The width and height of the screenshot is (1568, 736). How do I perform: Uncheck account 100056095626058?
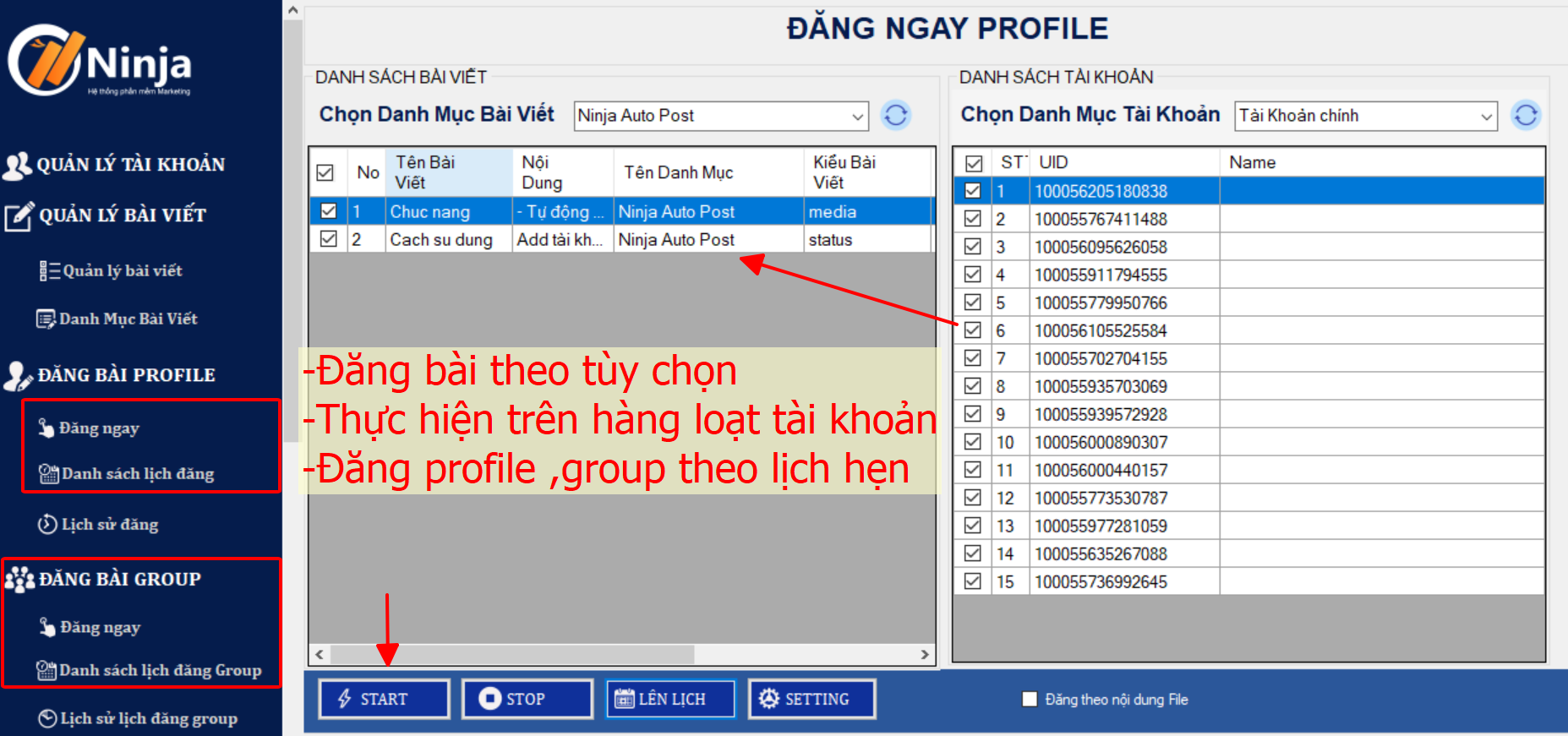point(973,247)
